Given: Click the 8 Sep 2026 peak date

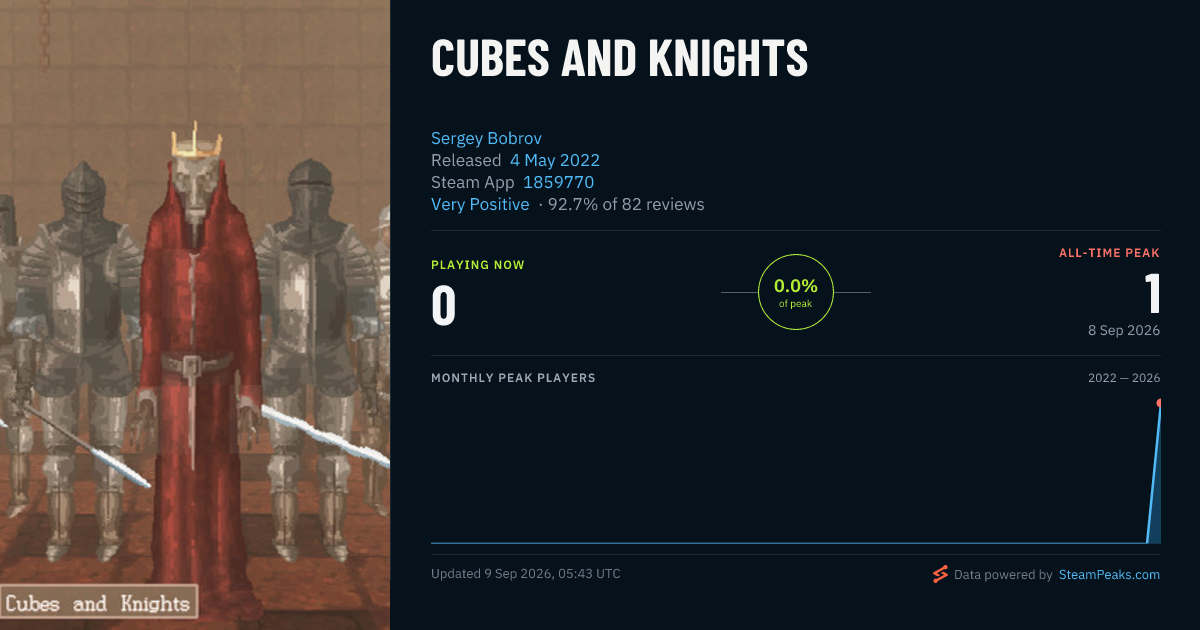Looking at the screenshot, I should (1124, 330).
